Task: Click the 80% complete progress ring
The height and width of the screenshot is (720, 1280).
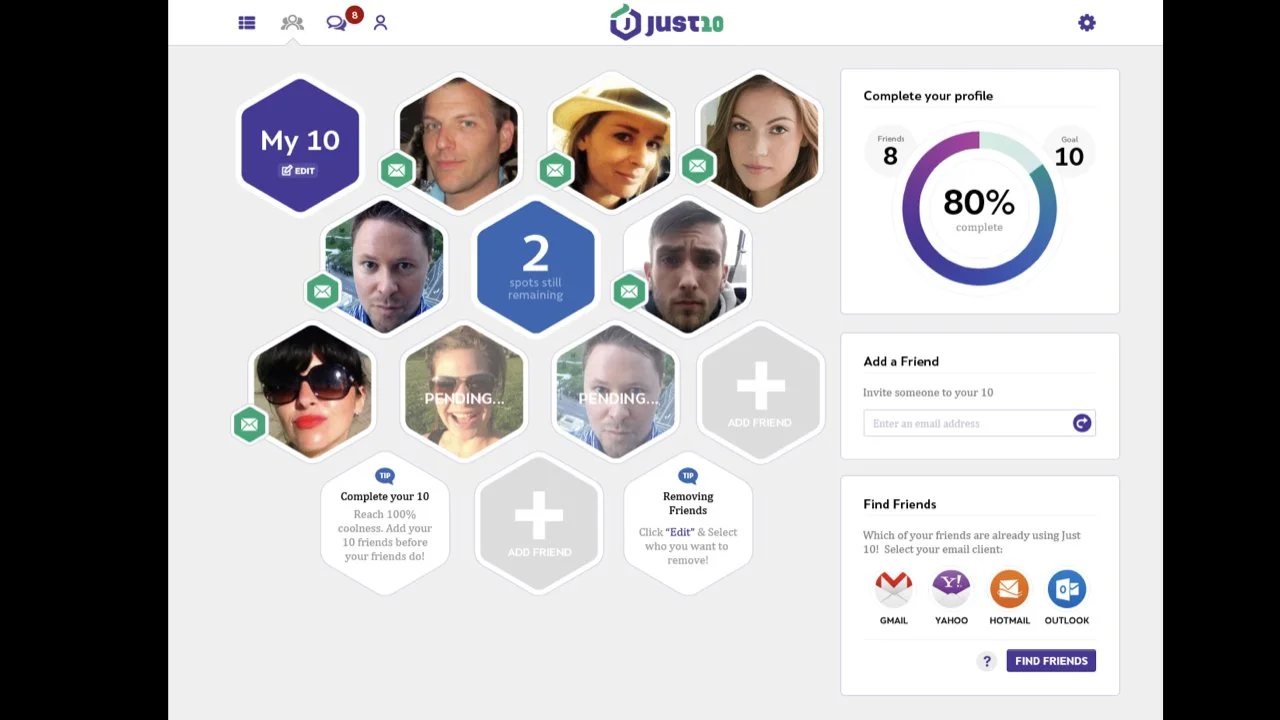Action: (x=979, y=208)
